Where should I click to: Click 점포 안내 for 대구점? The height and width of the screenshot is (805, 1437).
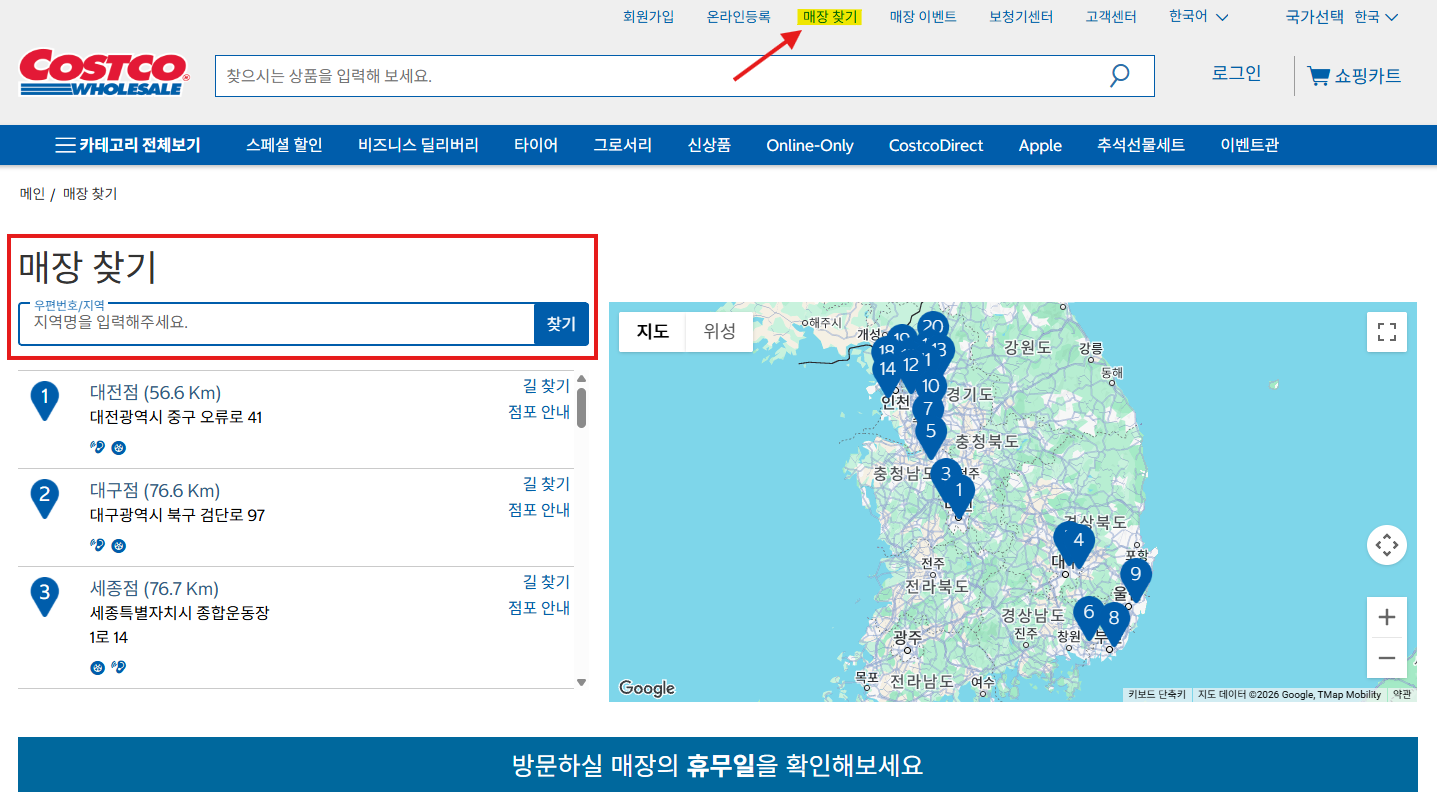click(539, 510)
